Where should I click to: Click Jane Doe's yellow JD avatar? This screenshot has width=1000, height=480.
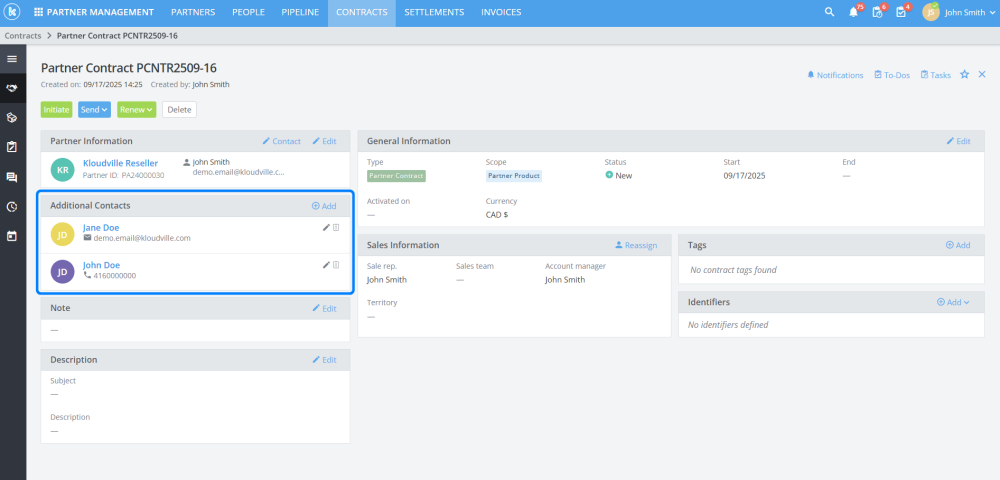pos(62,234)
